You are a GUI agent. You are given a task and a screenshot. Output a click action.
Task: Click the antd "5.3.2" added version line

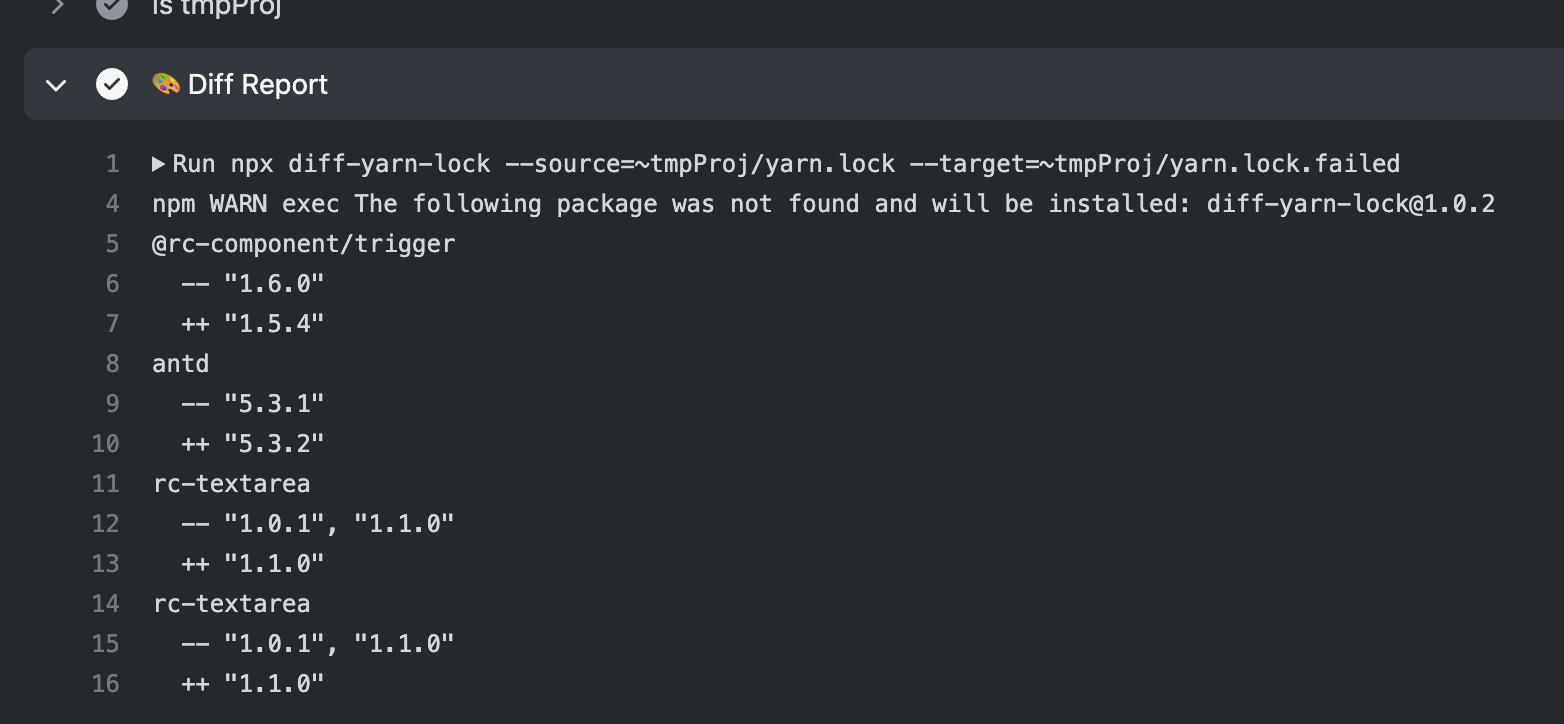pyautogui.click(x=253, y=444)
